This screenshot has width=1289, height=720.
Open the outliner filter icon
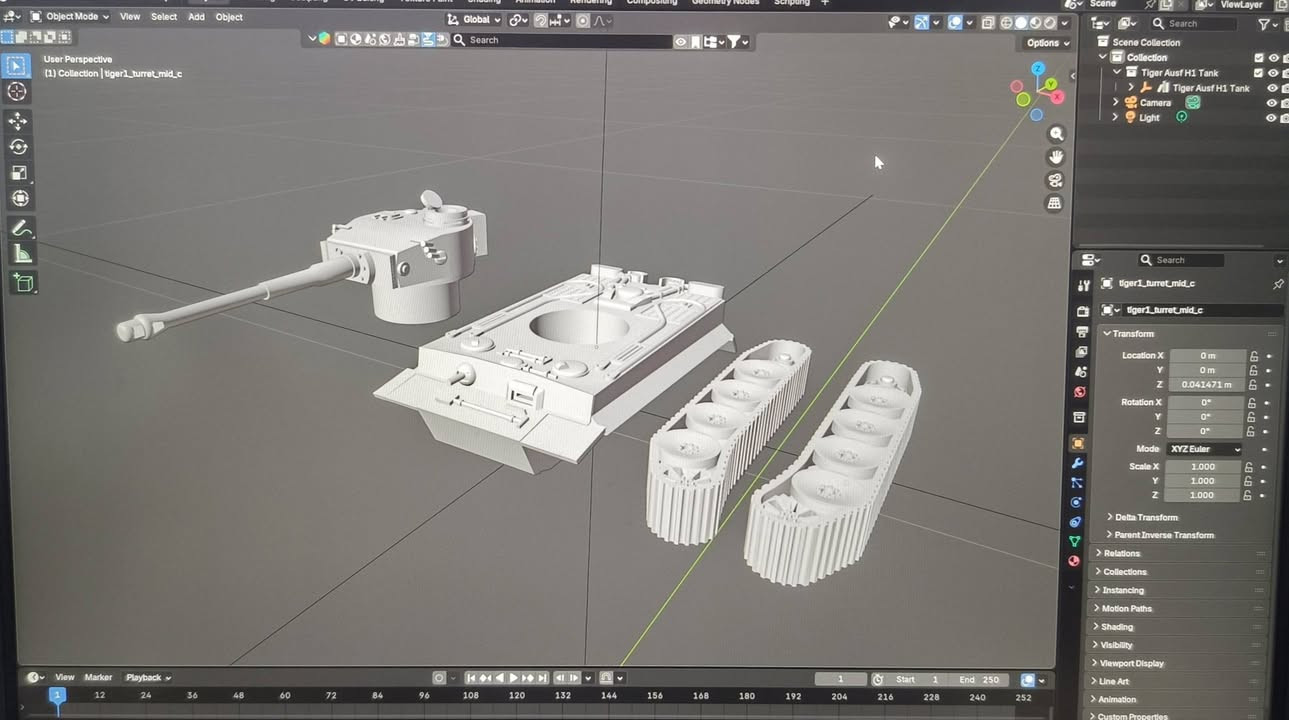point(1265,23)
